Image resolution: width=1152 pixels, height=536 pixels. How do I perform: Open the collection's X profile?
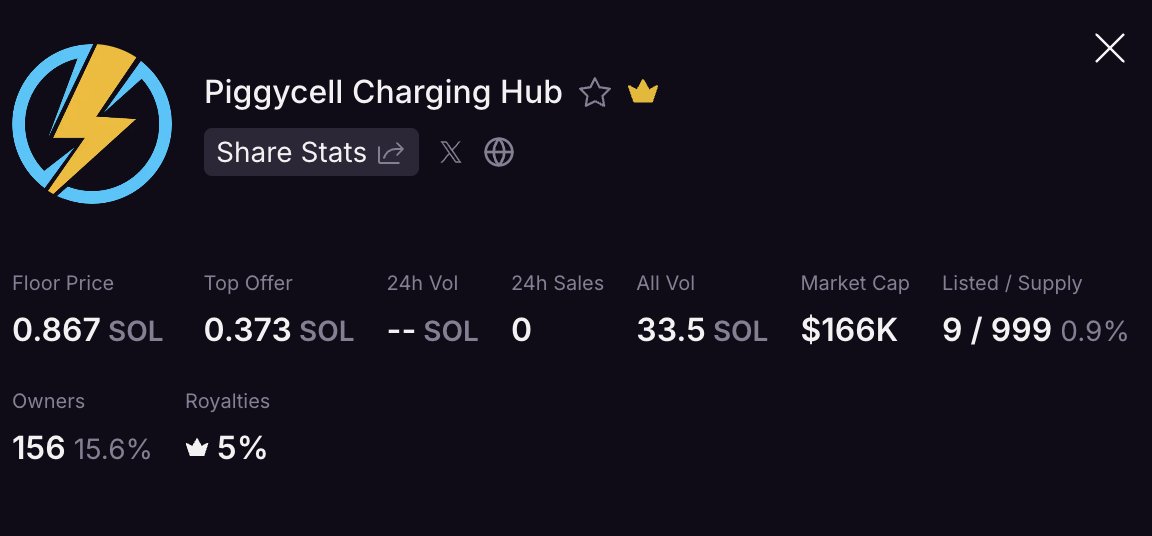451,152
